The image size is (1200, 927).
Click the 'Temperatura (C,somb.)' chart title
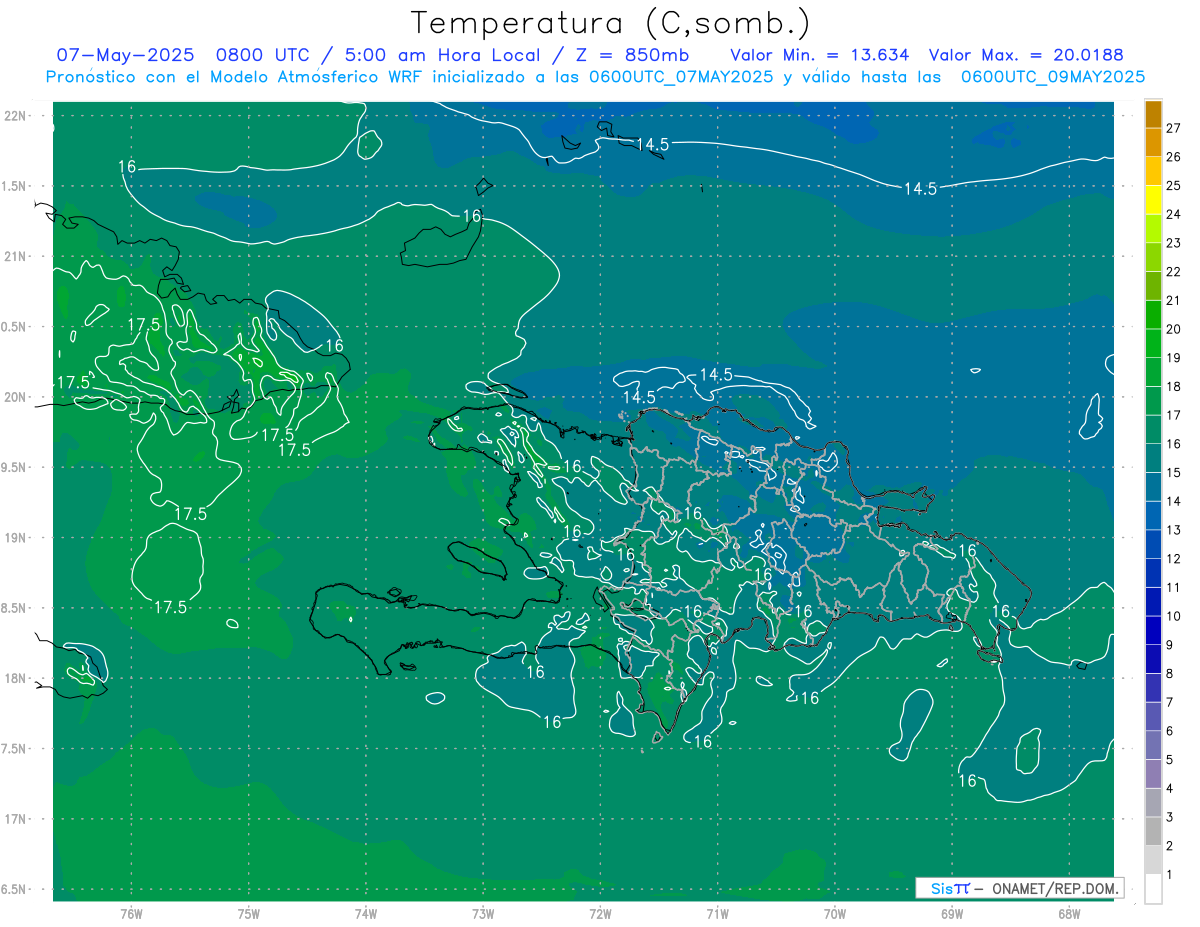[x=610, y=22]
